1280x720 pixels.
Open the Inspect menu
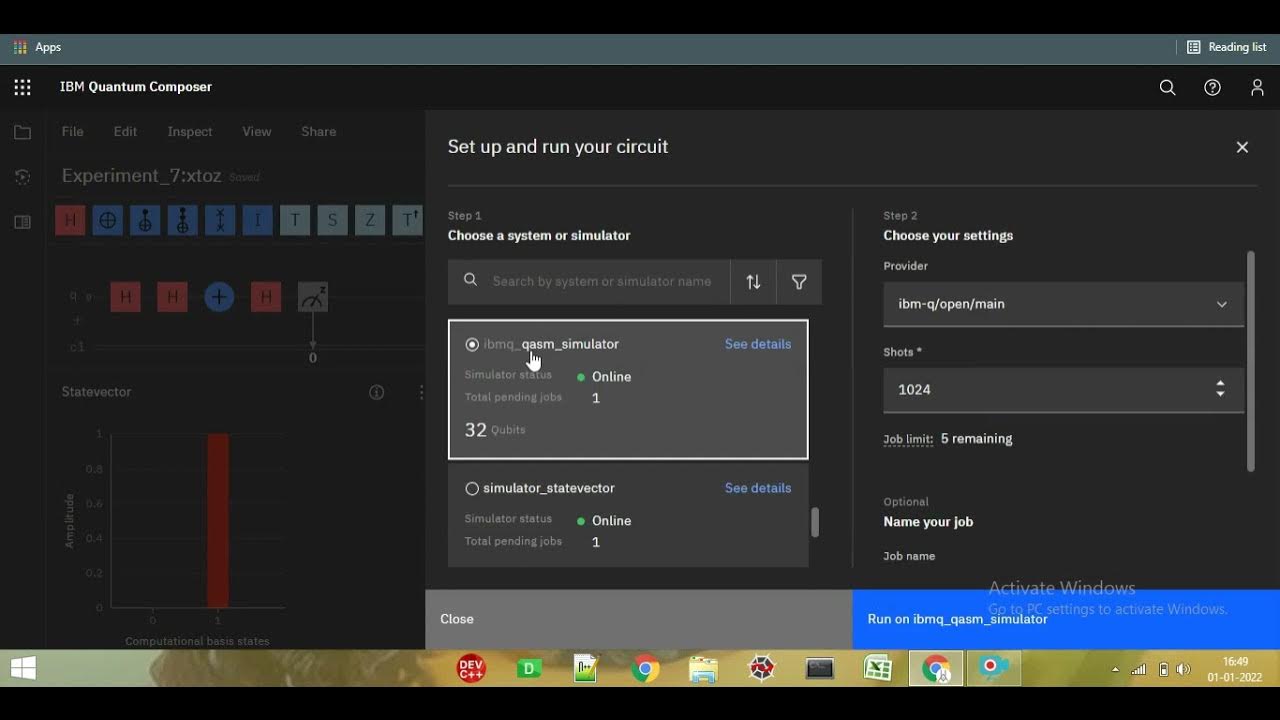190,132
